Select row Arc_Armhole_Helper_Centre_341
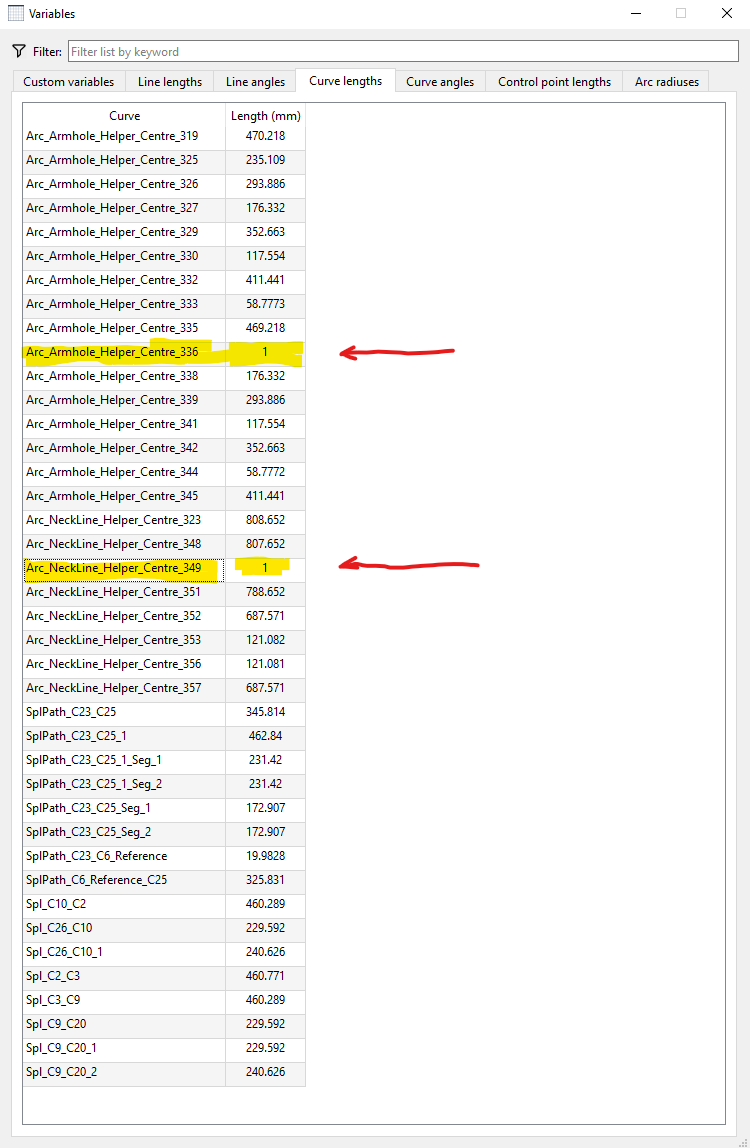Image resolution: width=750 pixels, height=1148 pixels. [x=164, y=425]
